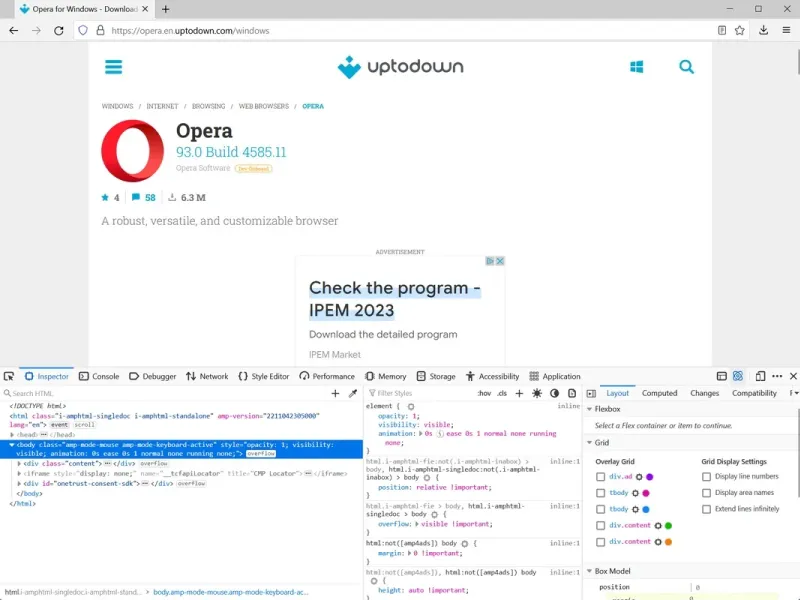Grab a color with the eyedropper
This screenshot has width=800, height=600.
coord(353,393)
